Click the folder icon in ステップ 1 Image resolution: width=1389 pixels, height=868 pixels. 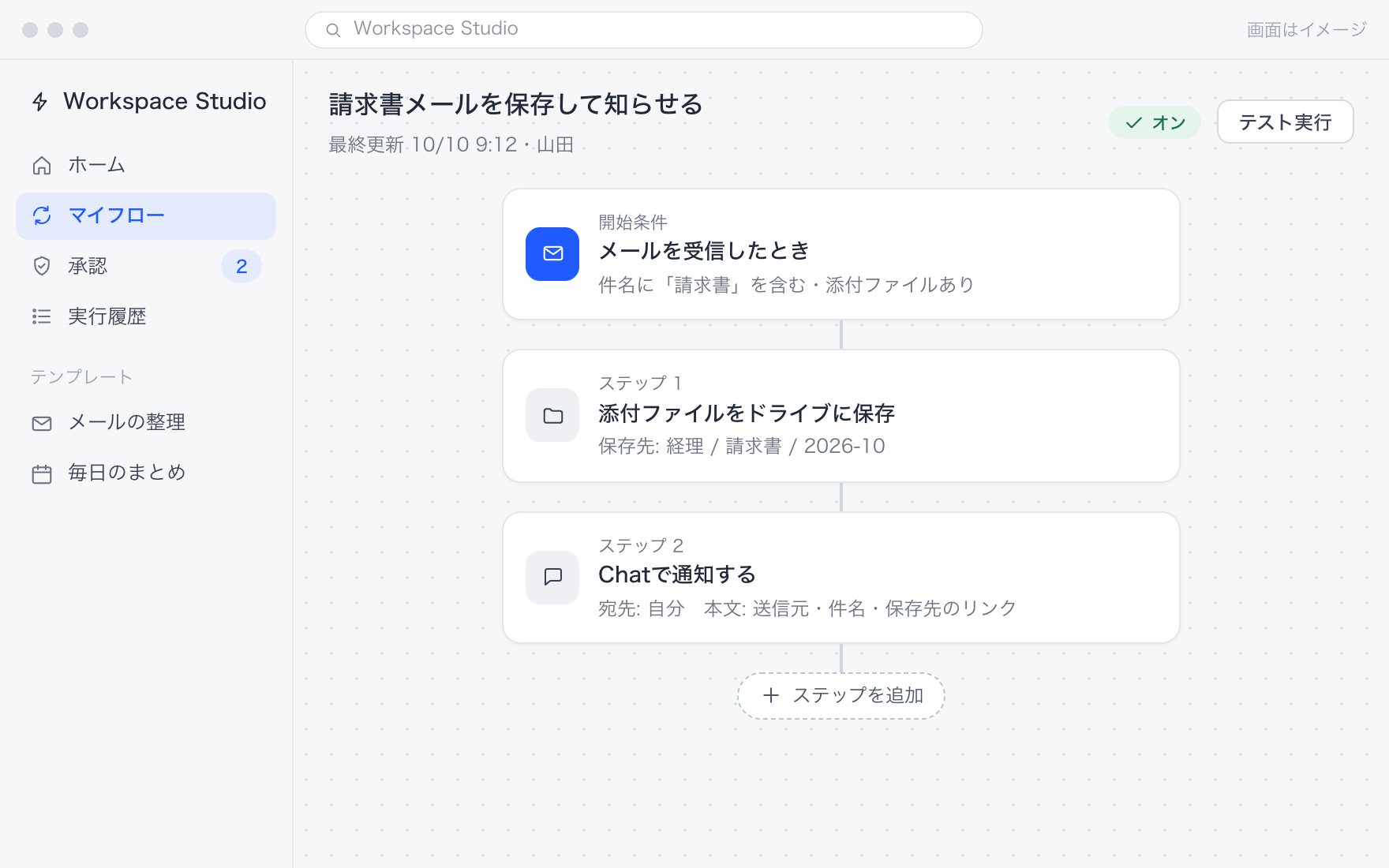coord(552,415)
